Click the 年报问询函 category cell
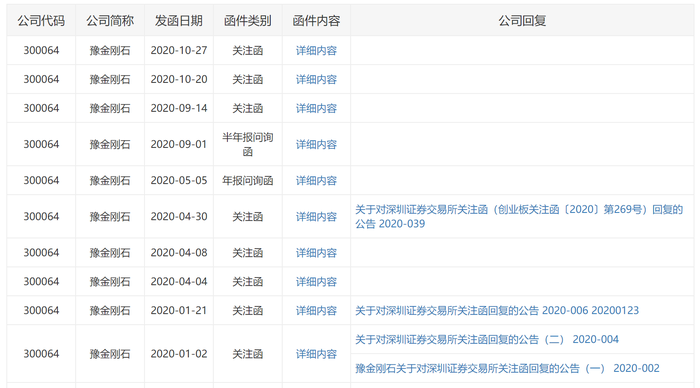 [248, 181]
